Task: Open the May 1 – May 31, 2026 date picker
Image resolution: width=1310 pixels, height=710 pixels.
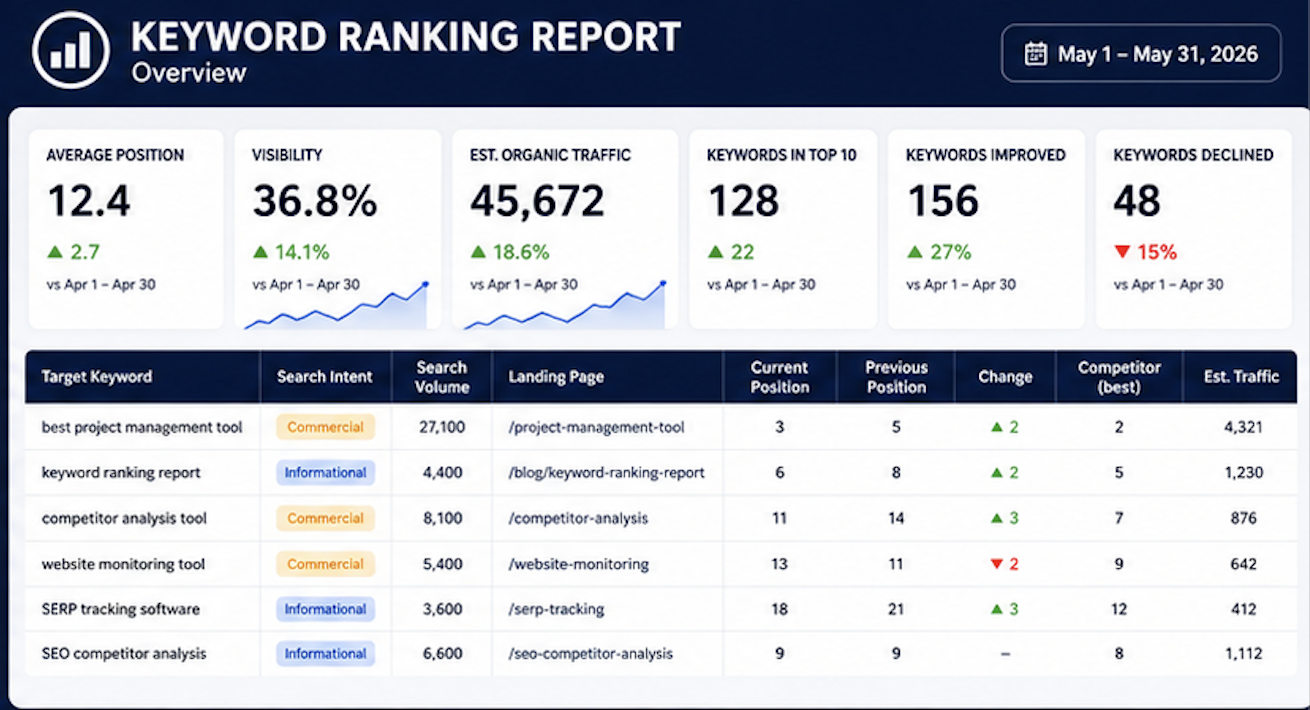Action: (1141, 53)
